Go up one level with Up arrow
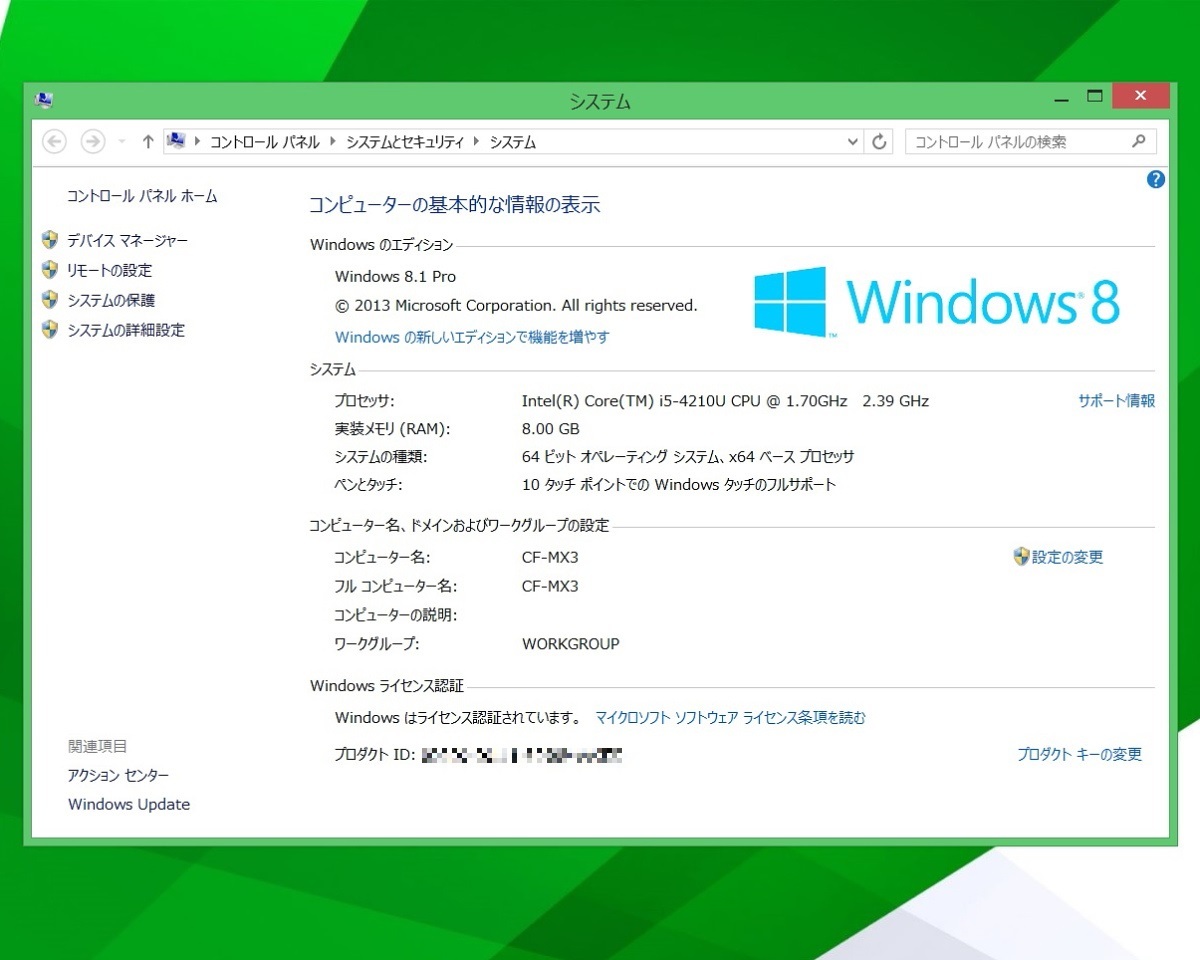 click(148, 142)
